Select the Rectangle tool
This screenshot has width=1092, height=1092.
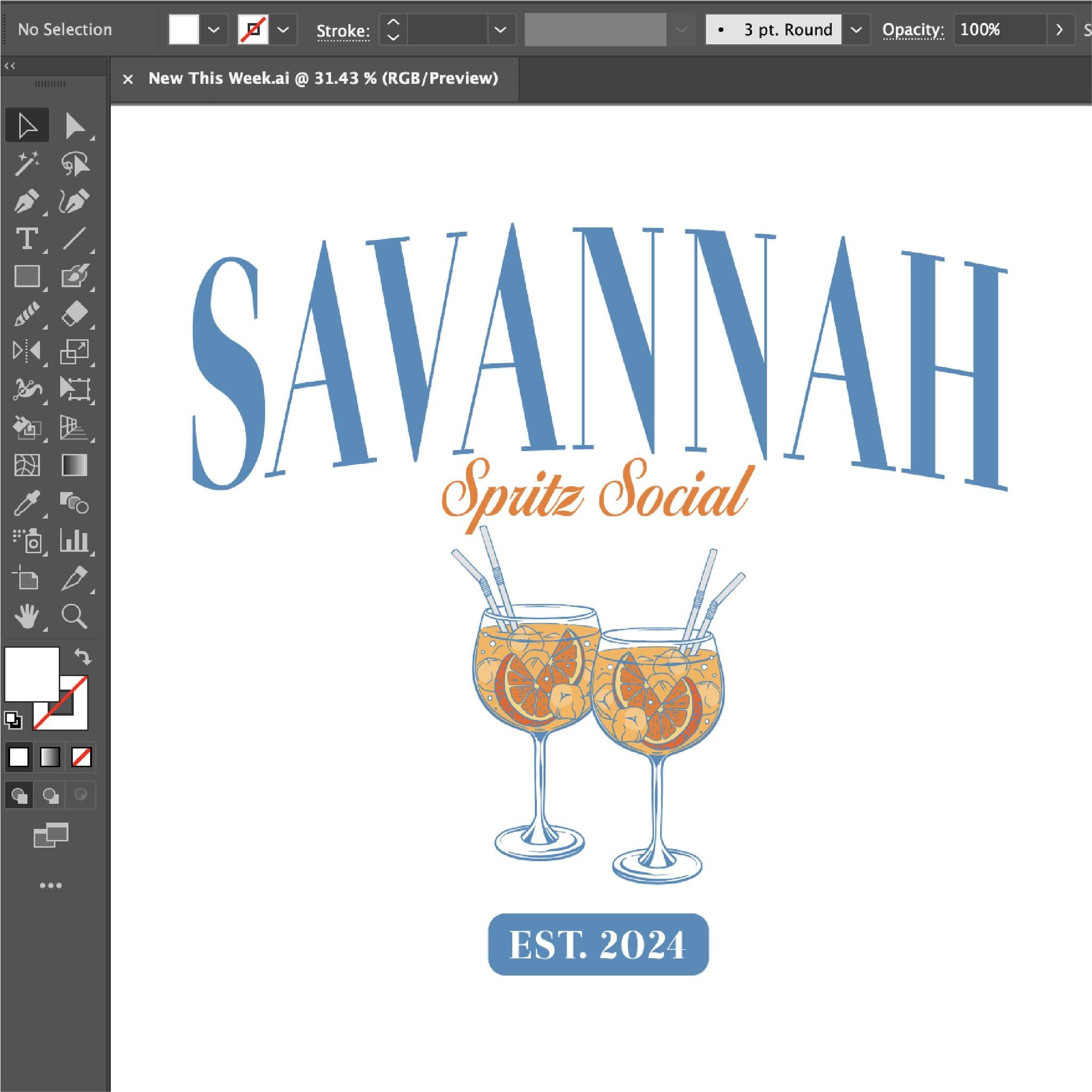point(27,277)
